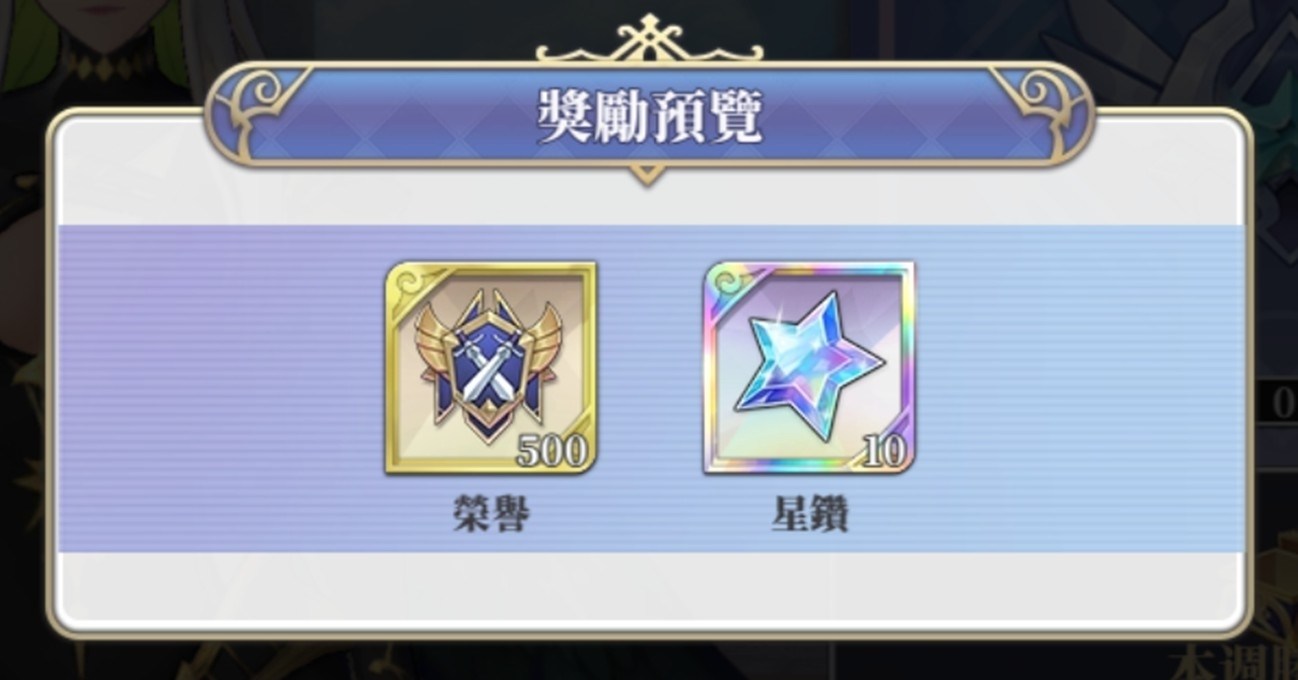The width and height of the screenshot is (1298, 680).
Task: Click the 10 quantity on the star diamond
Action: click(x=883, y=452)
